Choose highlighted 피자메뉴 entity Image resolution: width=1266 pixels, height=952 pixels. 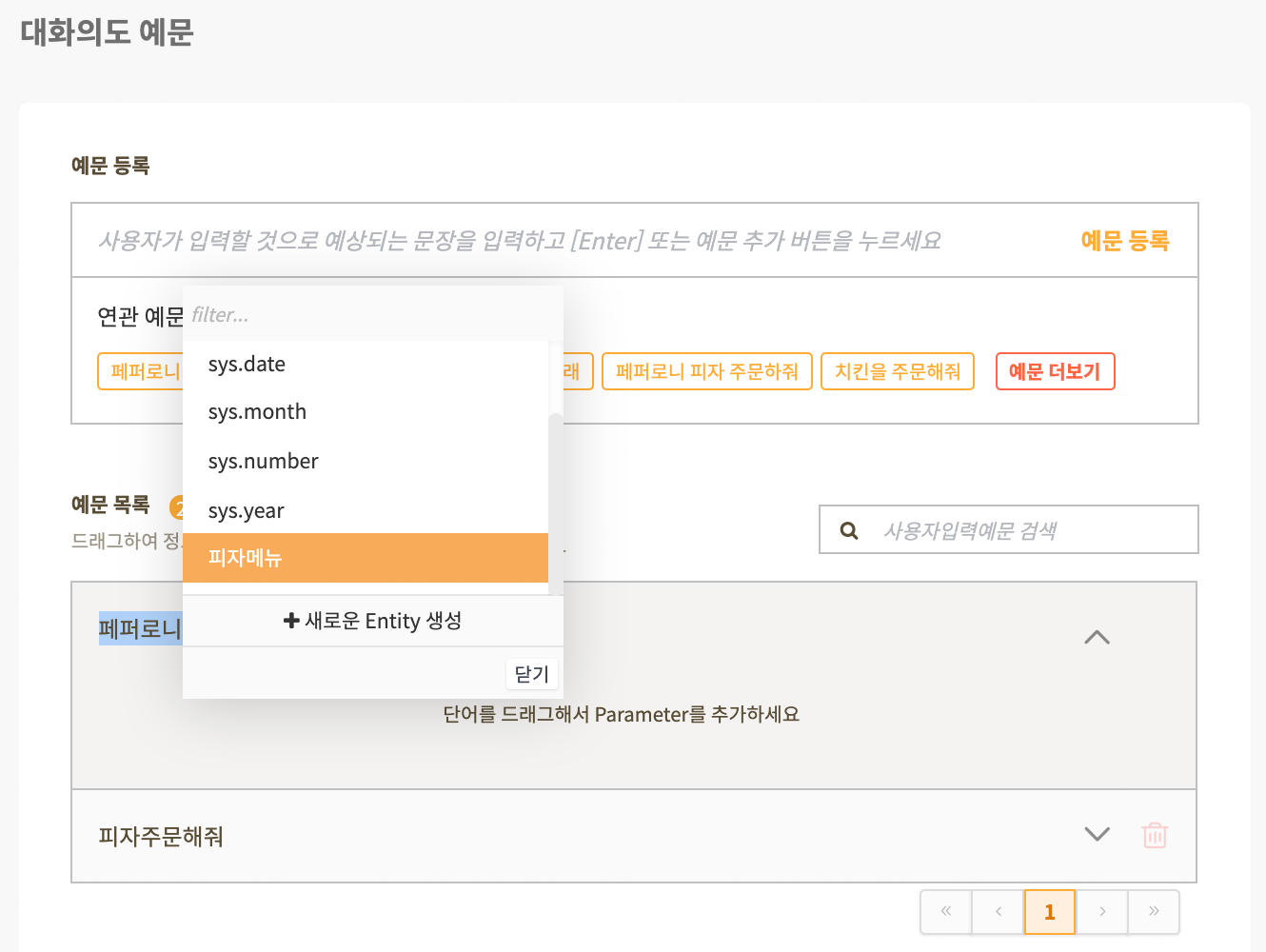(366, 558)
